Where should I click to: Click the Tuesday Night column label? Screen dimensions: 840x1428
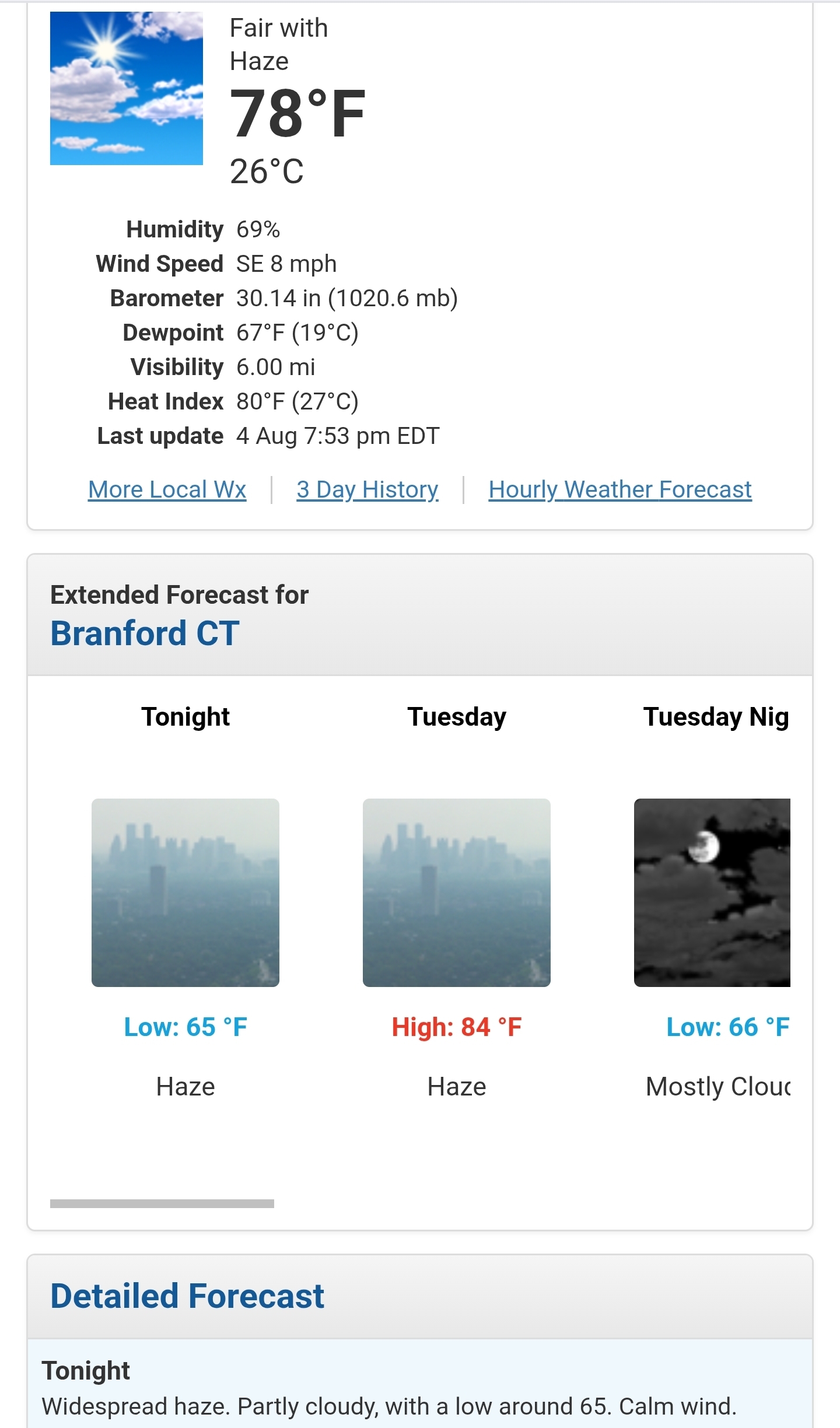click(716, 717)
